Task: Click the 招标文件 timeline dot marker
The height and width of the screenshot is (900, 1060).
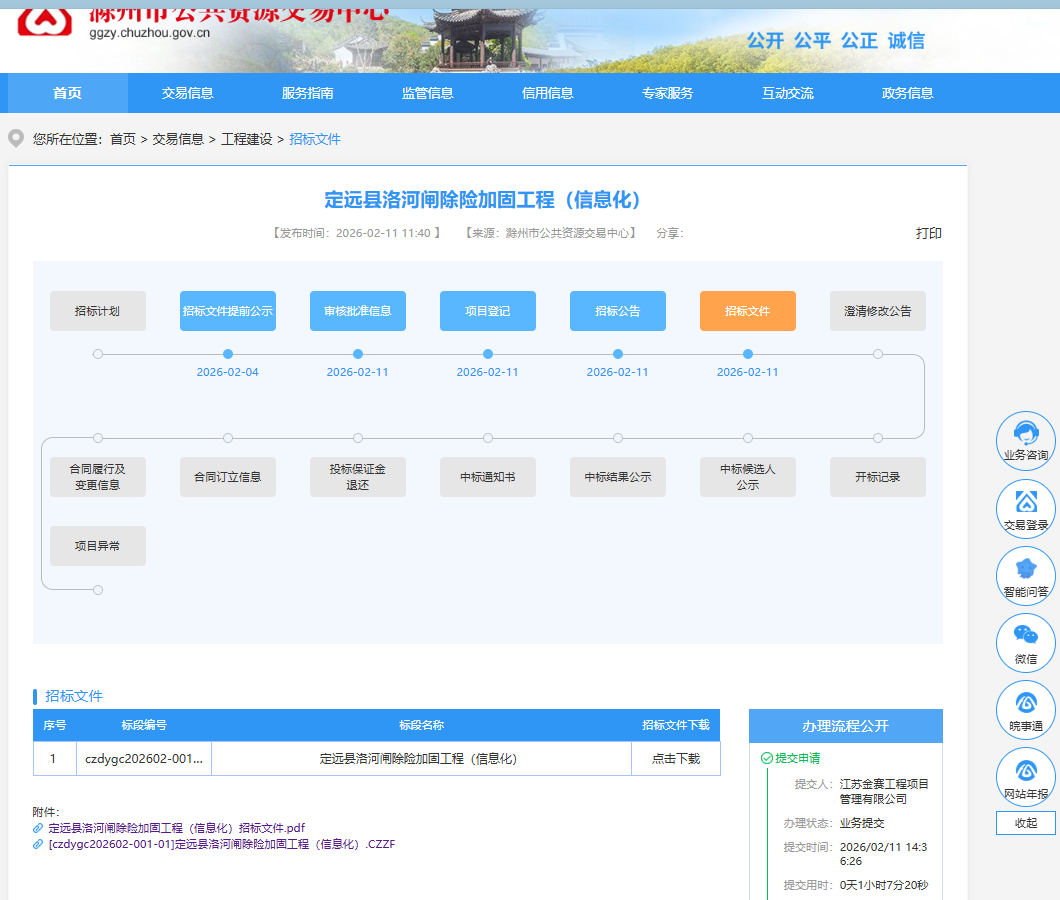Action: [748, 354]
